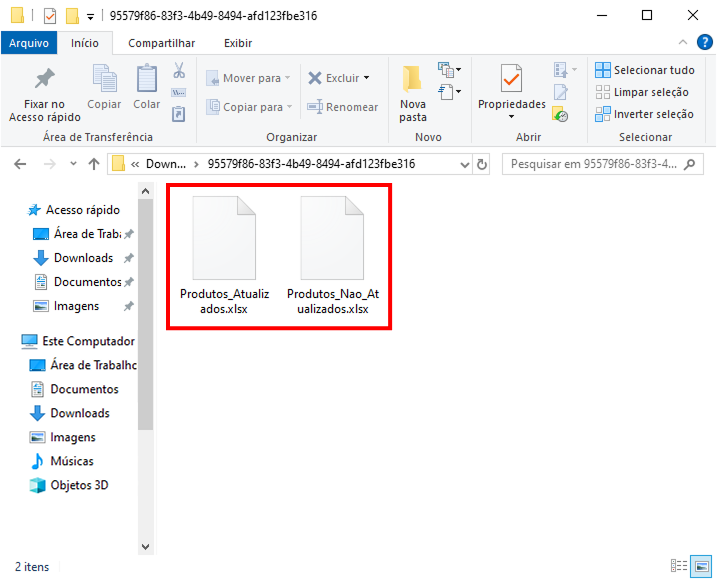Screen dimensions: 717x579
Task: Click the Fixar no Acesso rápido pin icon
Action: point(44,79)
